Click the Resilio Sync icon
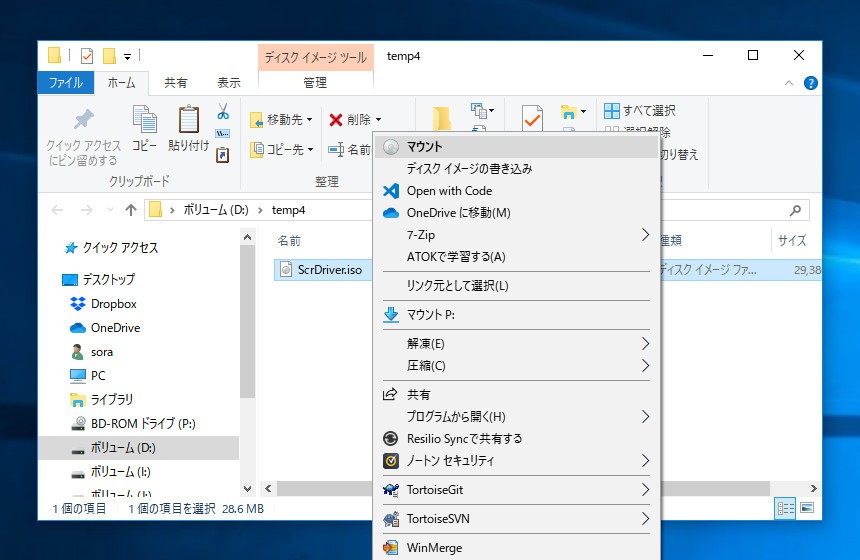The width and height of the screenshot is (860, 560). click(391, 439)
